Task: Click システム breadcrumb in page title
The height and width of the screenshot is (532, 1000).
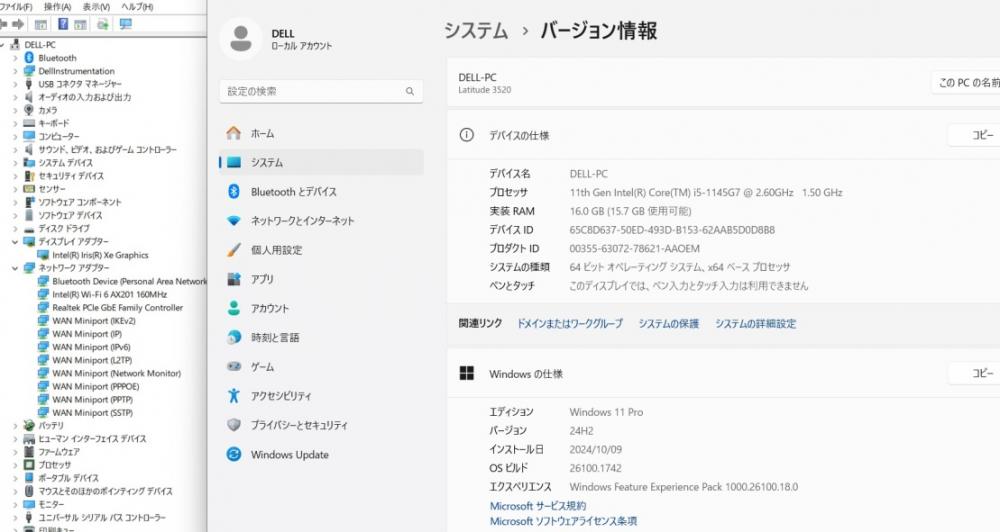Action: click(476, 31)
